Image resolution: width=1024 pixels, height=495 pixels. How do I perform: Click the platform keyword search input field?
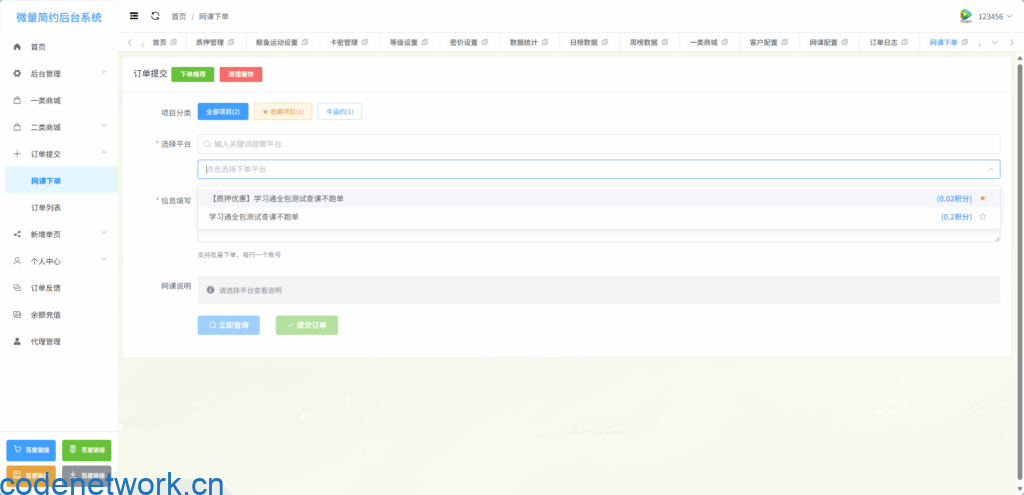pos(598,144)
